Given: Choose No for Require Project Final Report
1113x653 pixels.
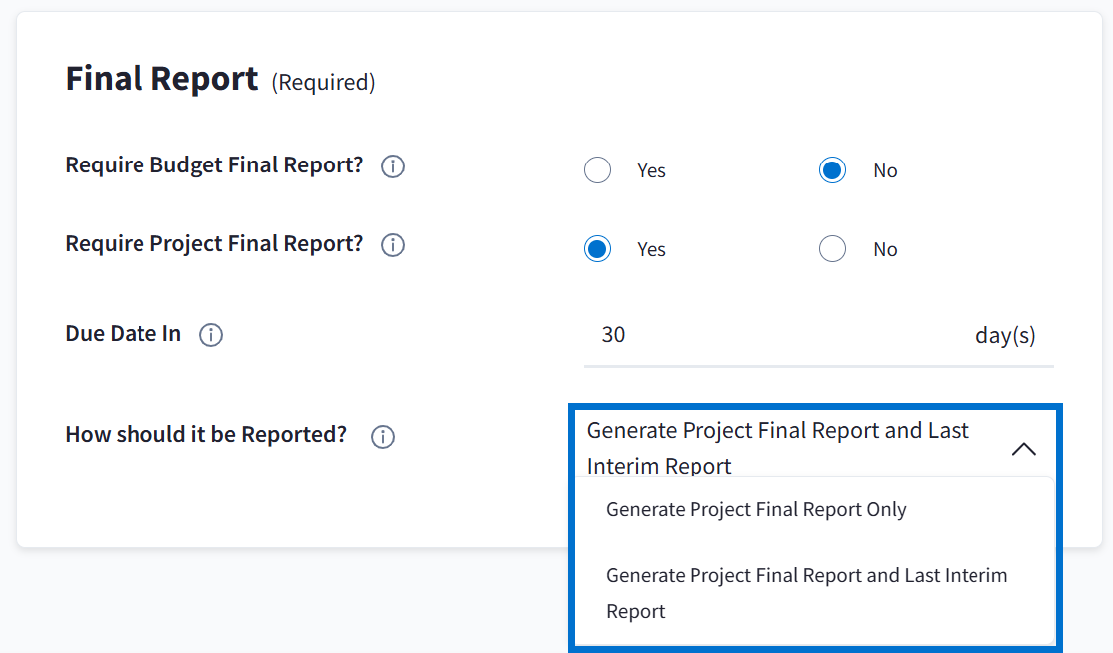Looking at the screenshot, I should [x=832, y=249].
